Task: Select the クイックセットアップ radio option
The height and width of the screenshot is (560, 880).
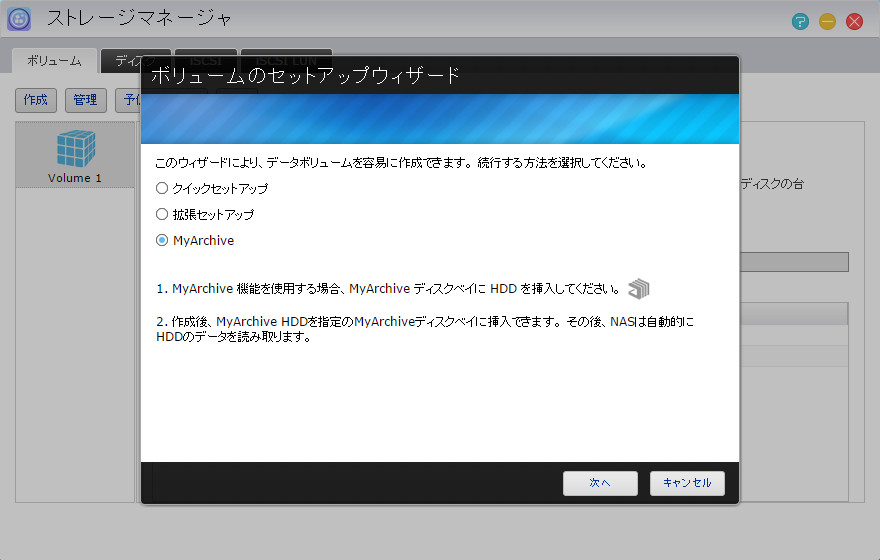Action: click(x=162, y=189)
